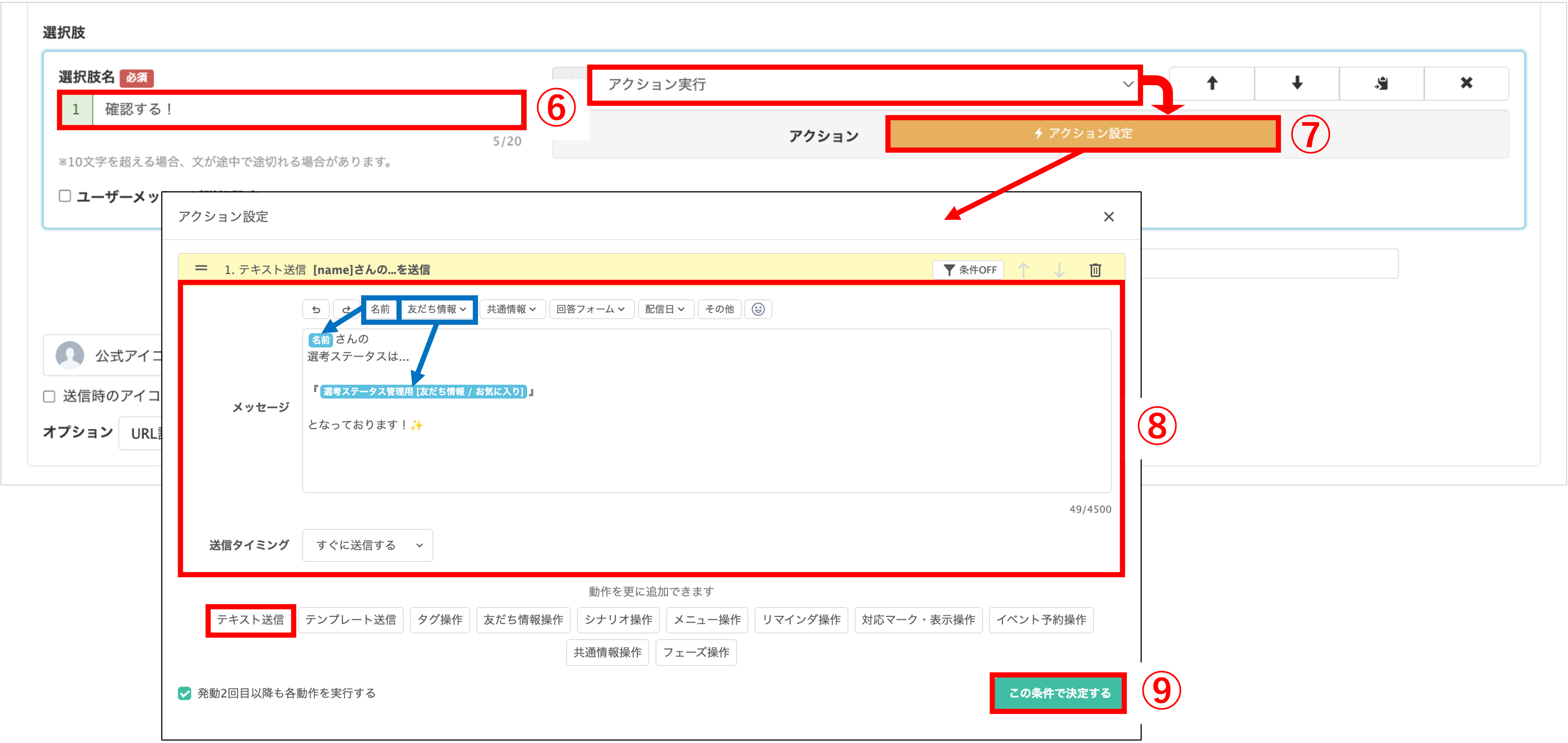Check 送信時のアイコン checkbox
The image size is (1568, 743).
(49, 397)
